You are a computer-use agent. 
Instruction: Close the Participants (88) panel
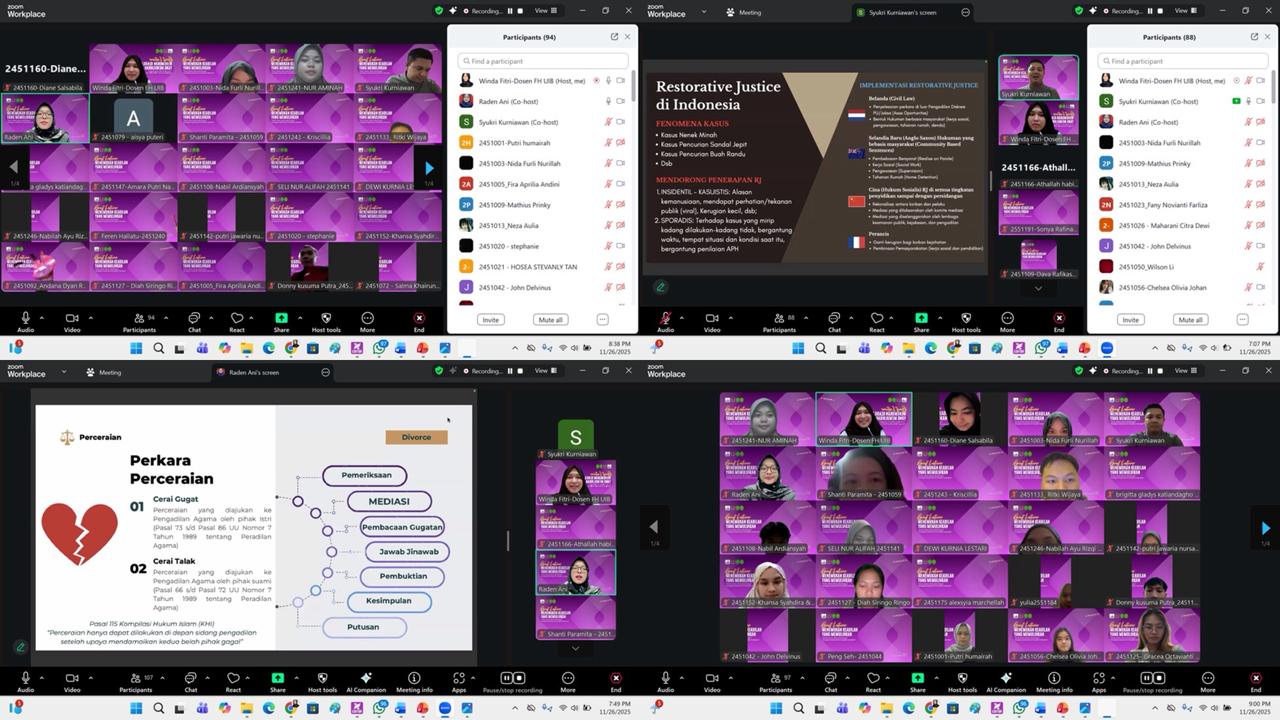(1268, 37)
